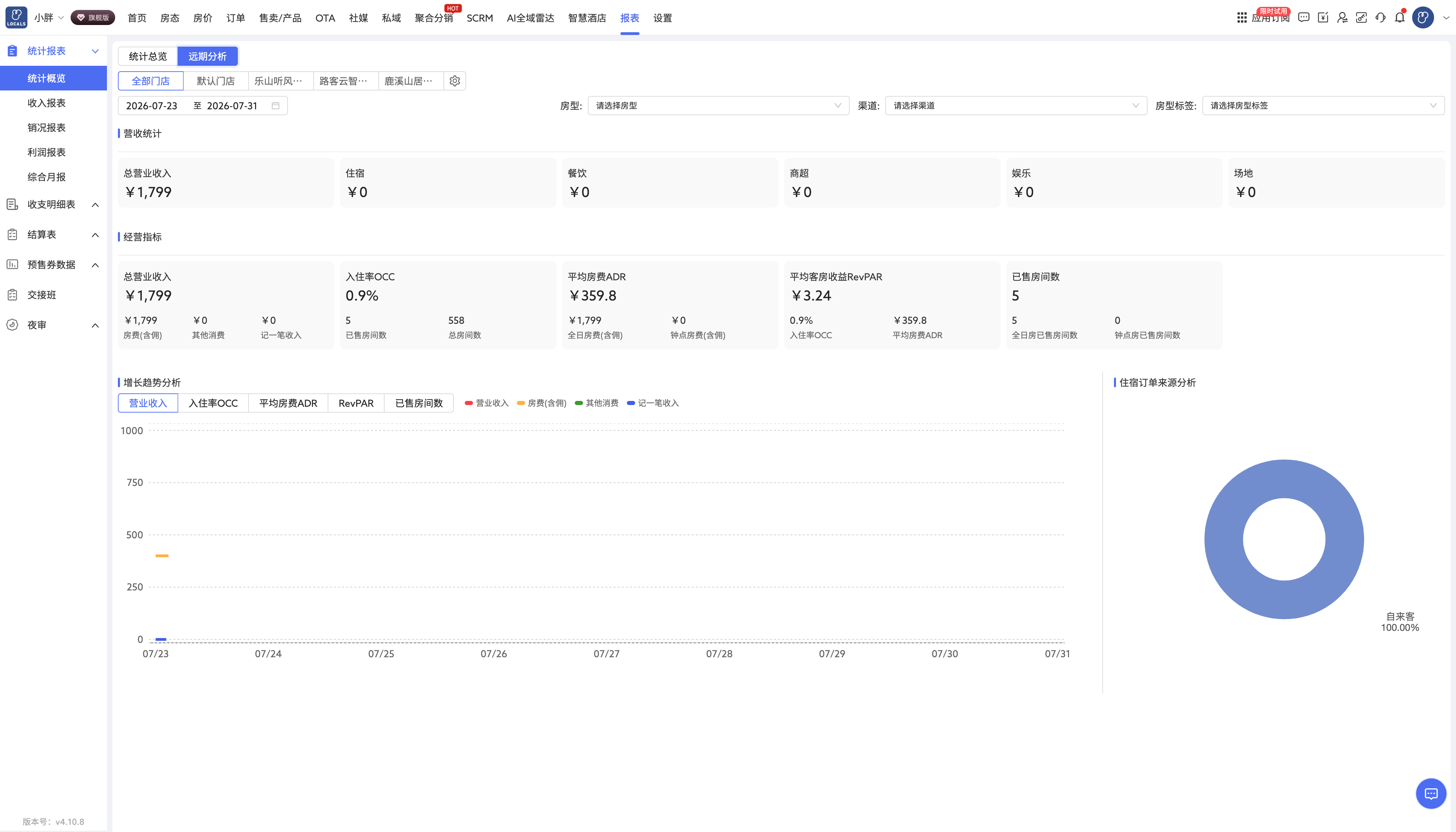Toggle 房费(含佣) legend series
The image size is (1456, 832).
click(x=542, y=403)
